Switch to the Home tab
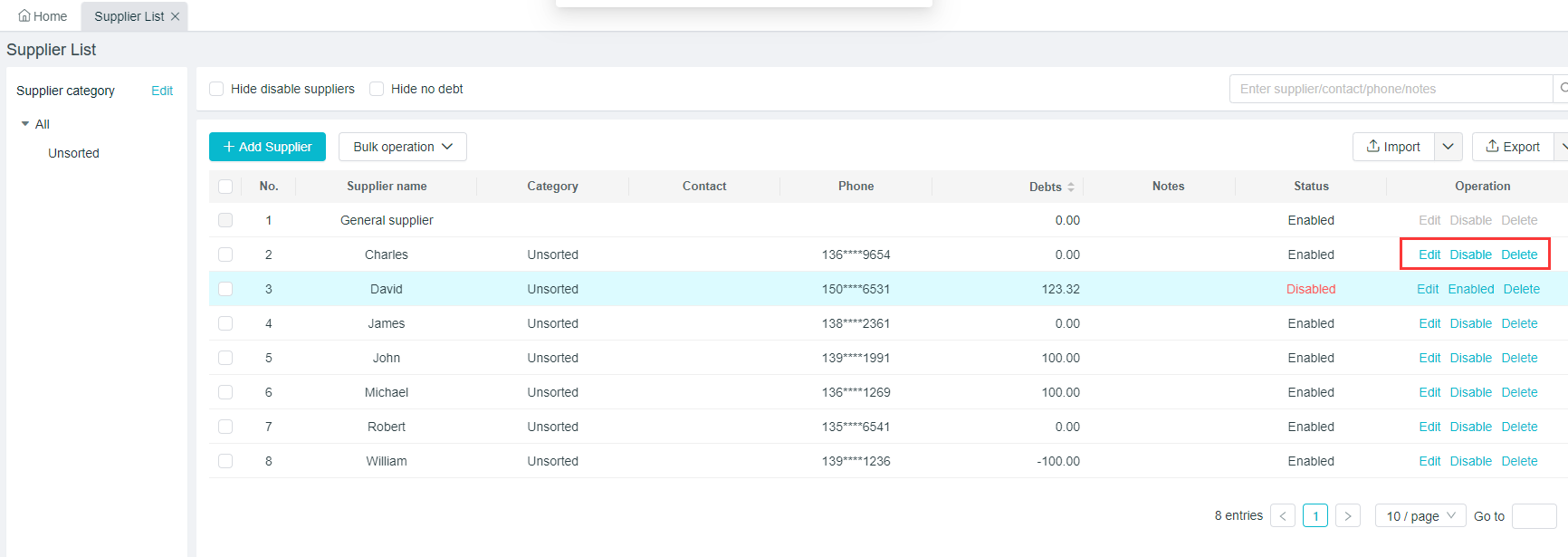The image size is (1568, 557). (43, 16)
